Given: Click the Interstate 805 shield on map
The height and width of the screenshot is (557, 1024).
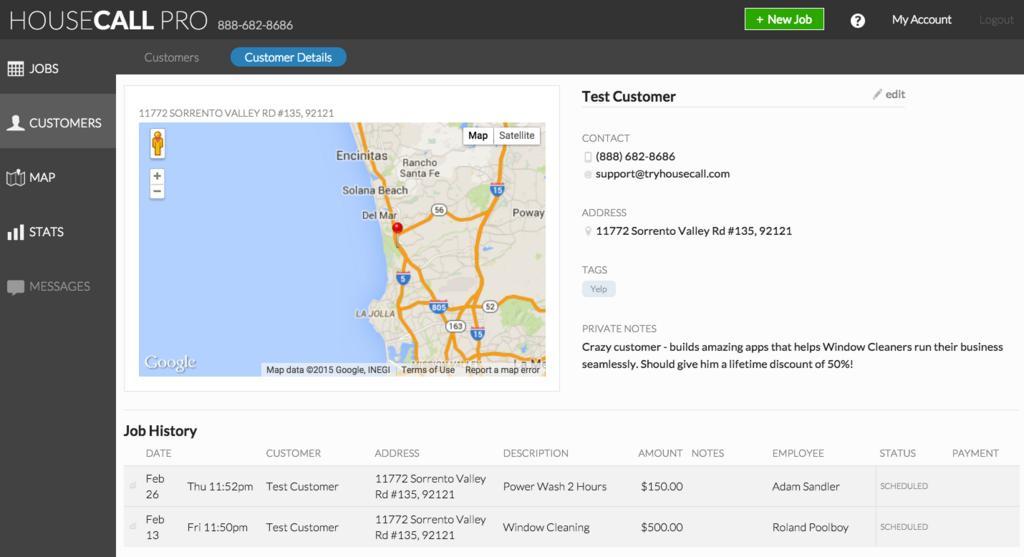Looking at the screenshot, I should [438, 306].
